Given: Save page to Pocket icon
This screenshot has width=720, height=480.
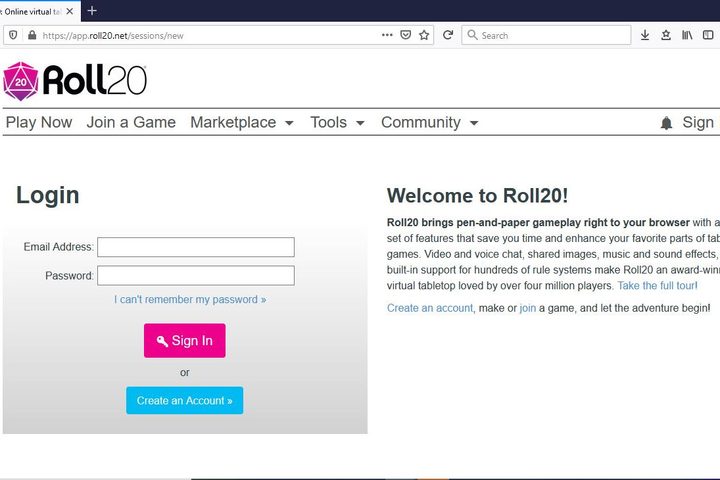Looking at the screenshot, I should (405, 35).
